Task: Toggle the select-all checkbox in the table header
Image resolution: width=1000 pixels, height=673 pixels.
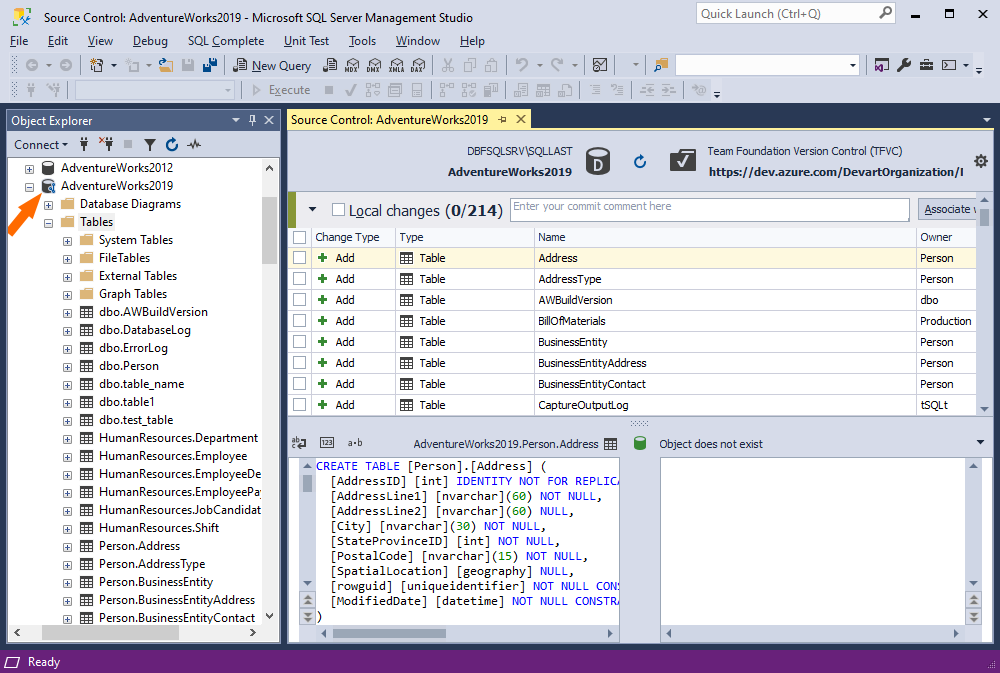Action: [299, 237]
